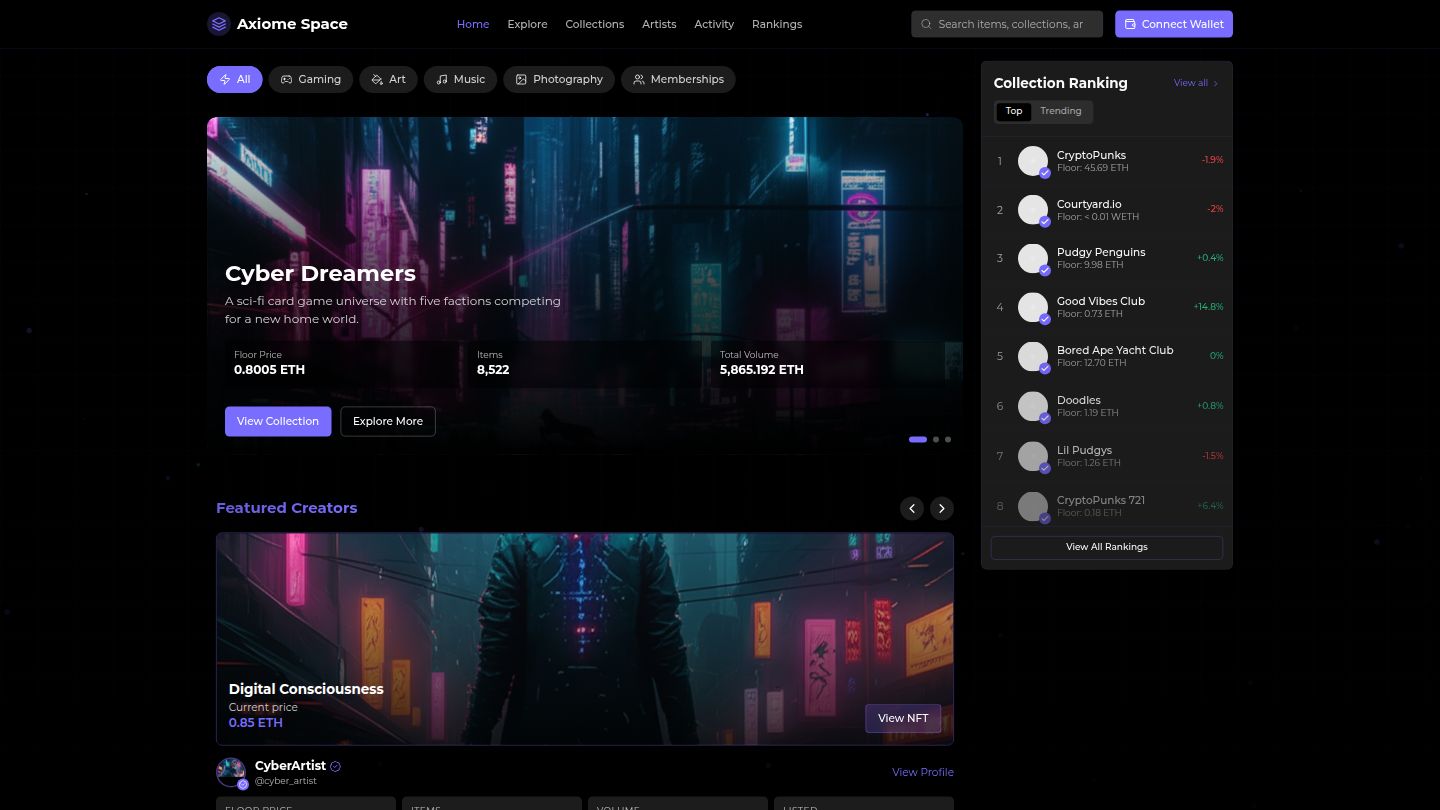This screenshot has width=1440, height=810.
Task: Click the search magnifier icon
Action: point(926,24)
